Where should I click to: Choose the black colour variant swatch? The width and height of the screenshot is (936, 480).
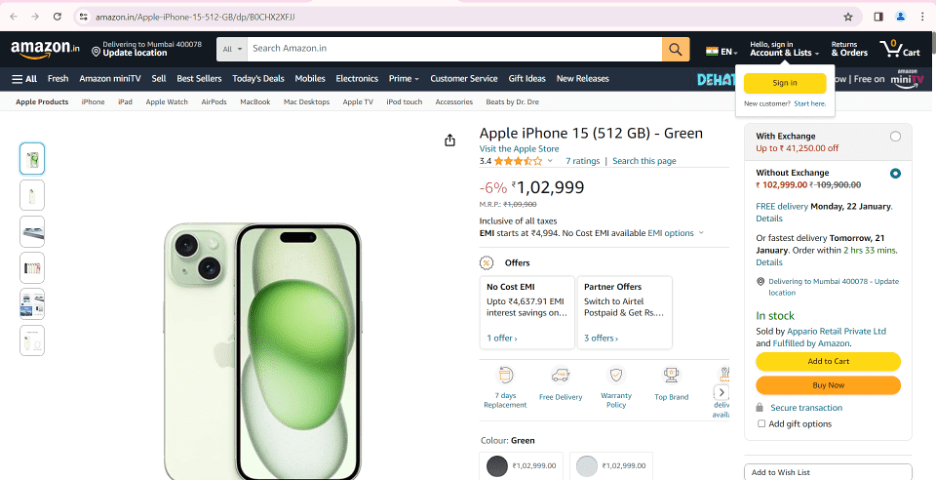497,466
